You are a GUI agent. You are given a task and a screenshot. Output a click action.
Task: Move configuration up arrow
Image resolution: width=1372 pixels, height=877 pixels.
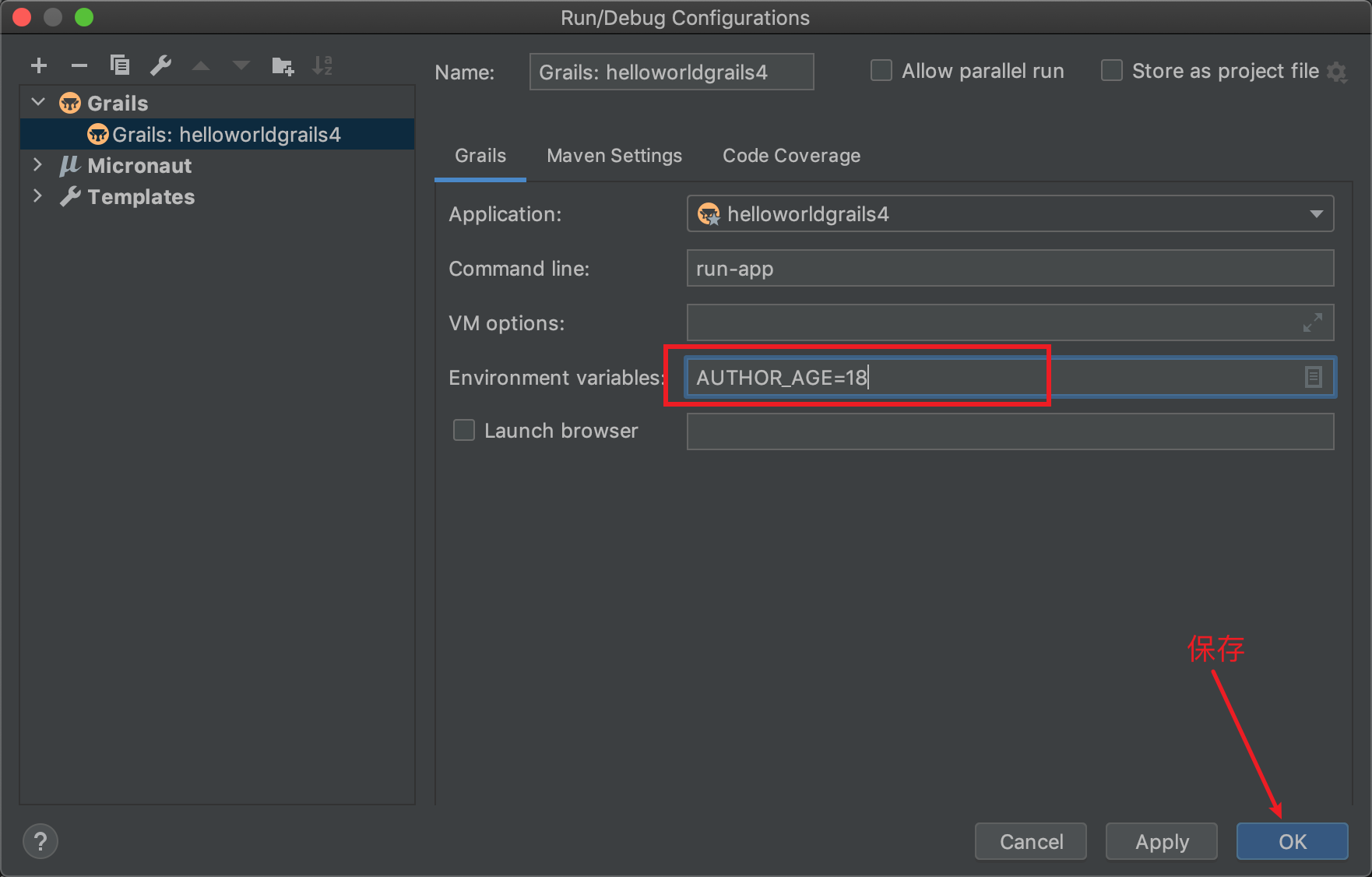pyautogui.click(x=201, y=66)
